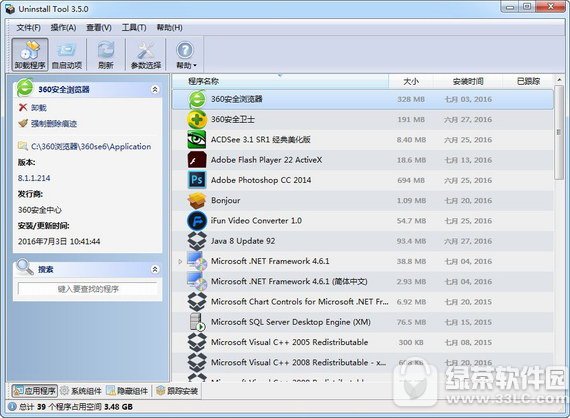Open the 文件(F) menu
The image size is (570, 418).
(x=29, y=28)
